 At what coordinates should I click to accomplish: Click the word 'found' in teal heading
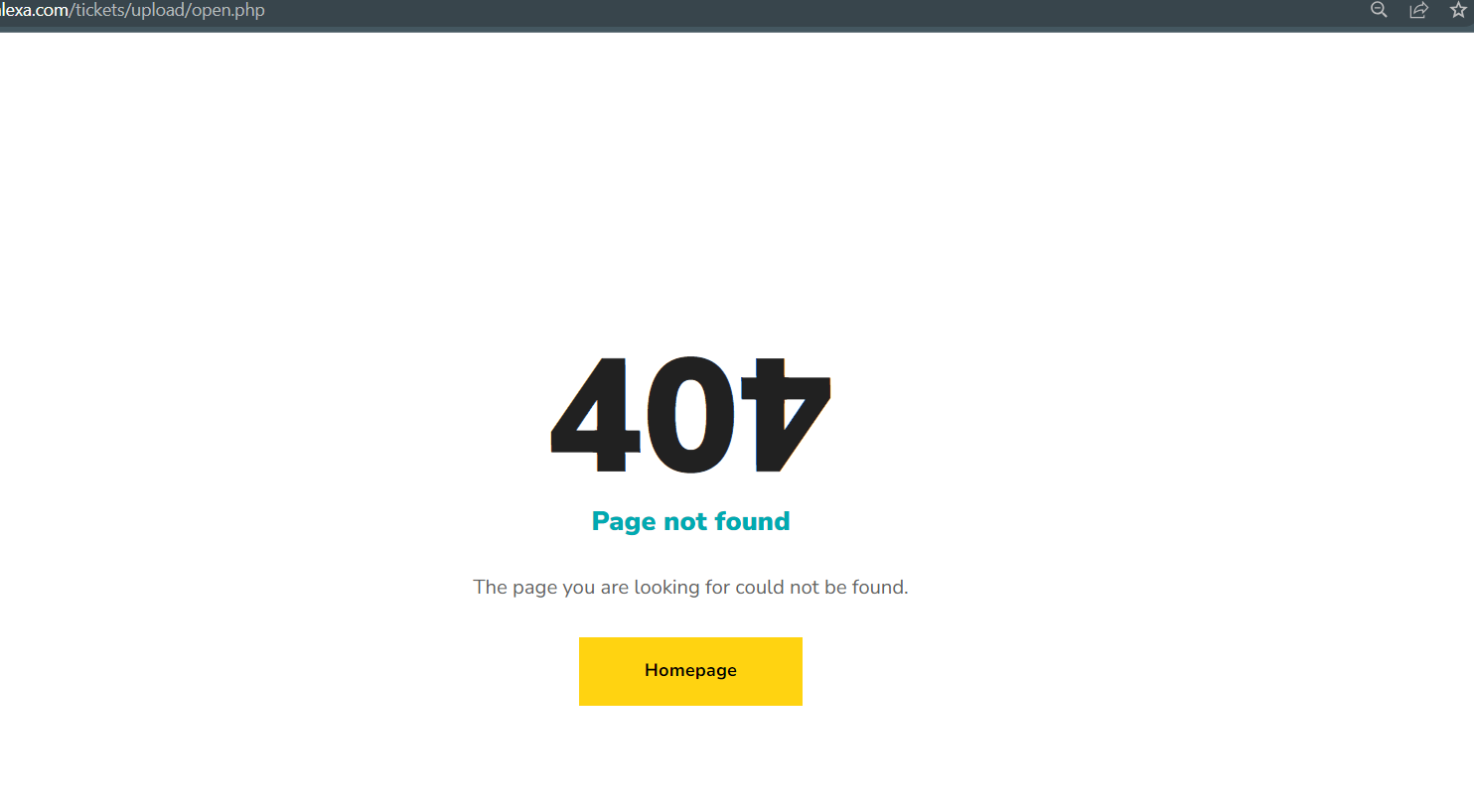point(752,521)
